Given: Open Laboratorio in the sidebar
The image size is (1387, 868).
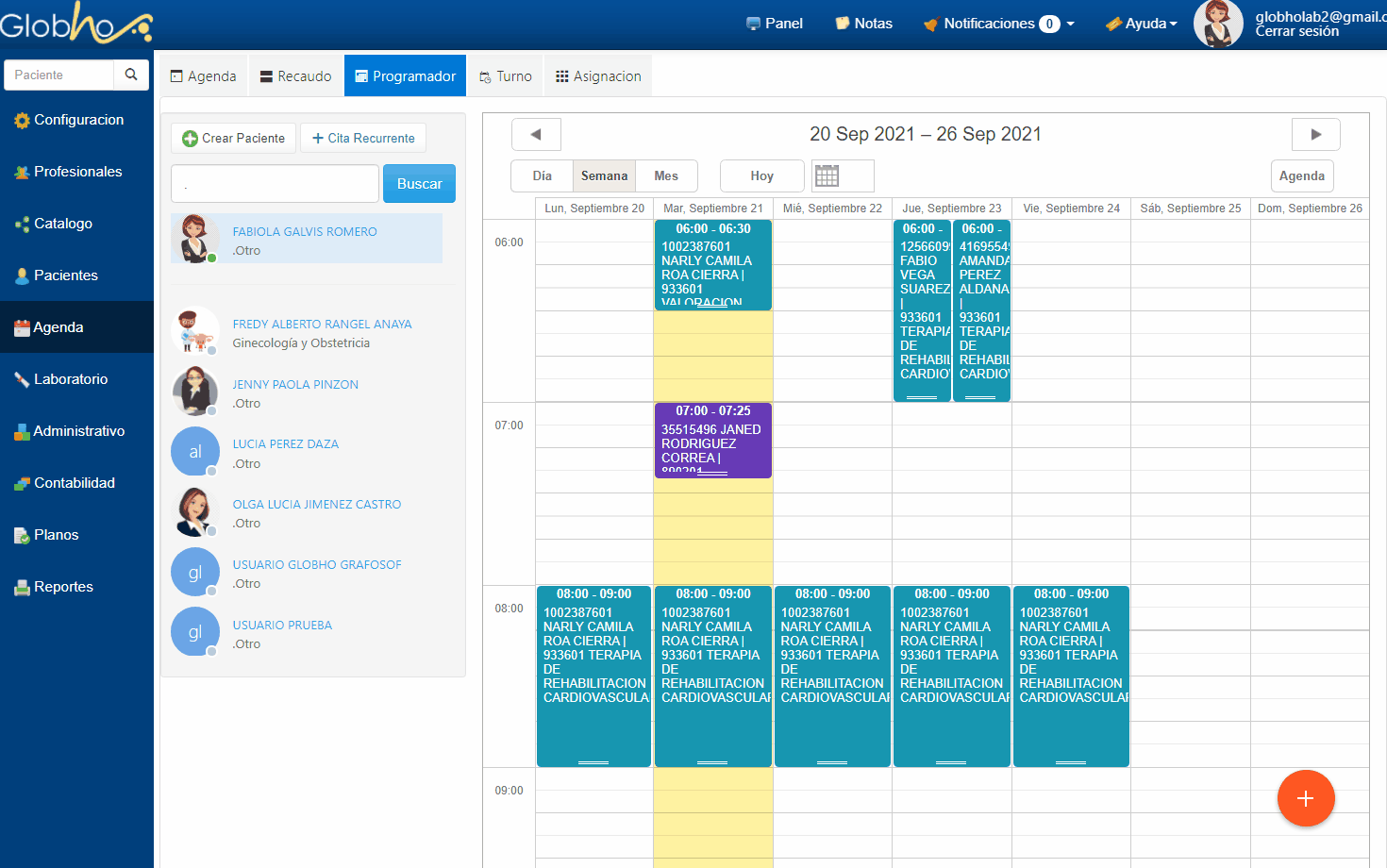Looking at the screenshot, I should (x=71, y=379).
